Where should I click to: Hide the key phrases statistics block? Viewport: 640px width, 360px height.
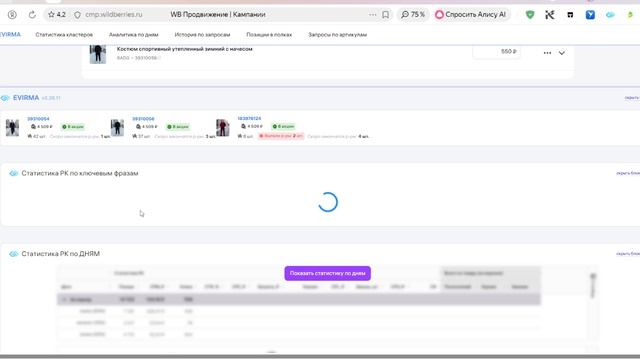coord(628,173)
